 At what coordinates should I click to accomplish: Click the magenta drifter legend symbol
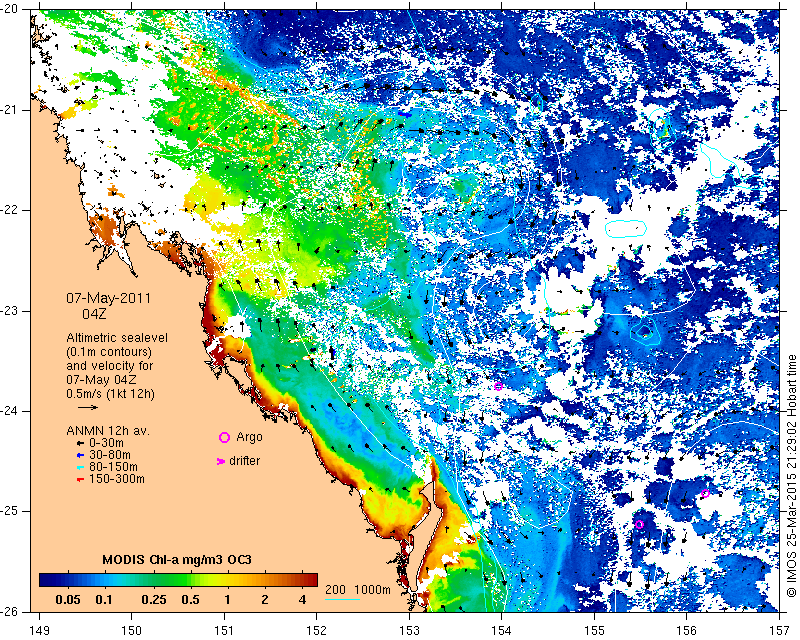click(220, 461)
